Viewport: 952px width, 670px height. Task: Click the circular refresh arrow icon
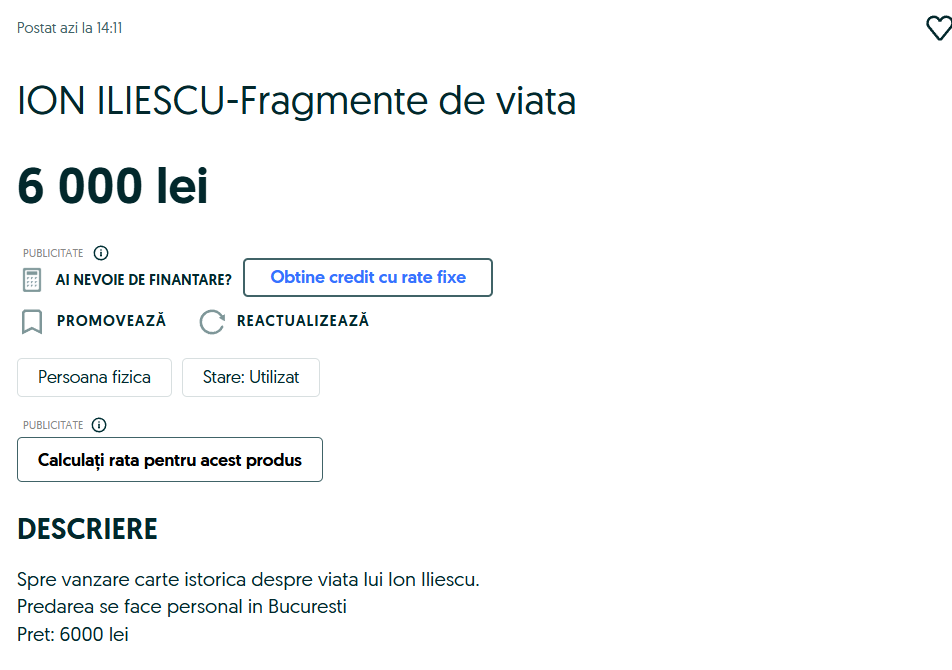pos(212,322)
